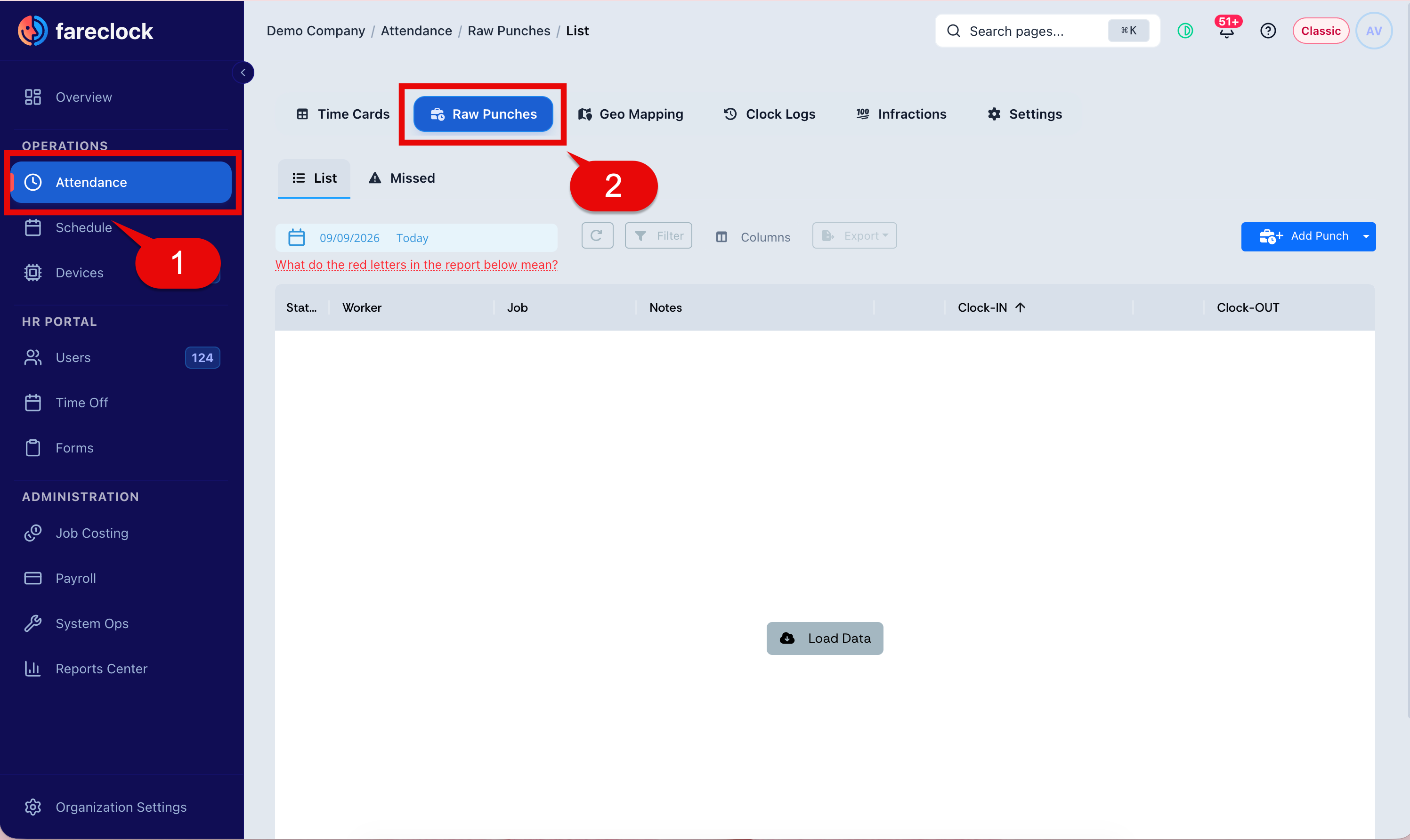Open Job Costing in sidebar

point(92,533)
